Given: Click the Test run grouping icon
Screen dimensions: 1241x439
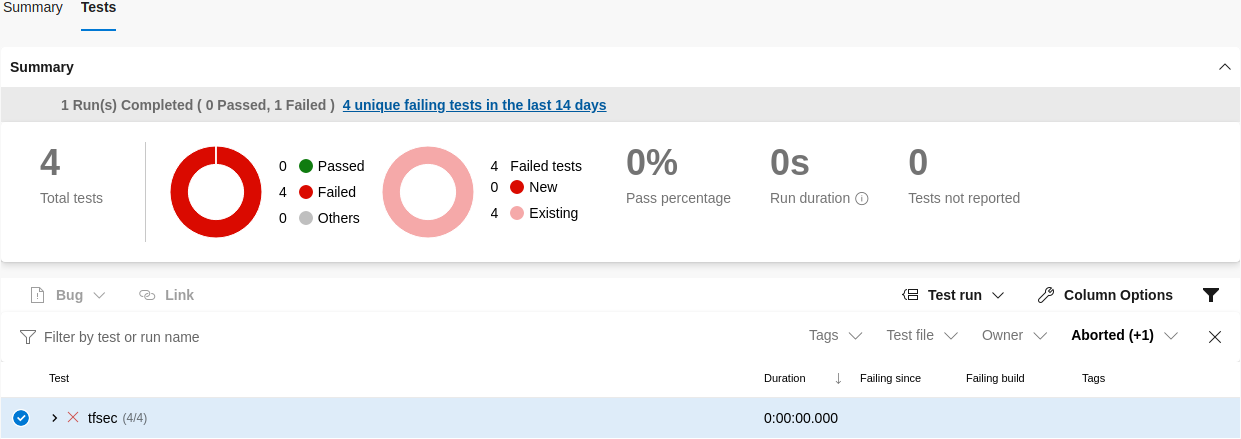Looking at the screenshot, I should click(x=910, y=295).
